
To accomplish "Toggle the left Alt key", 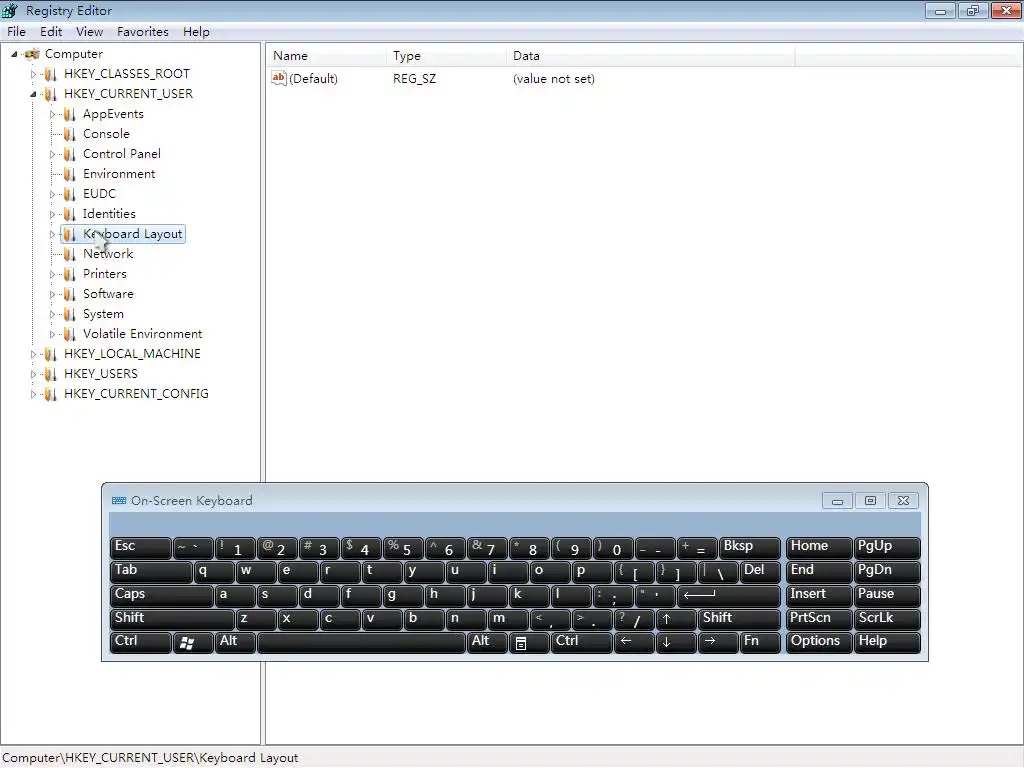I will (235, 643).
